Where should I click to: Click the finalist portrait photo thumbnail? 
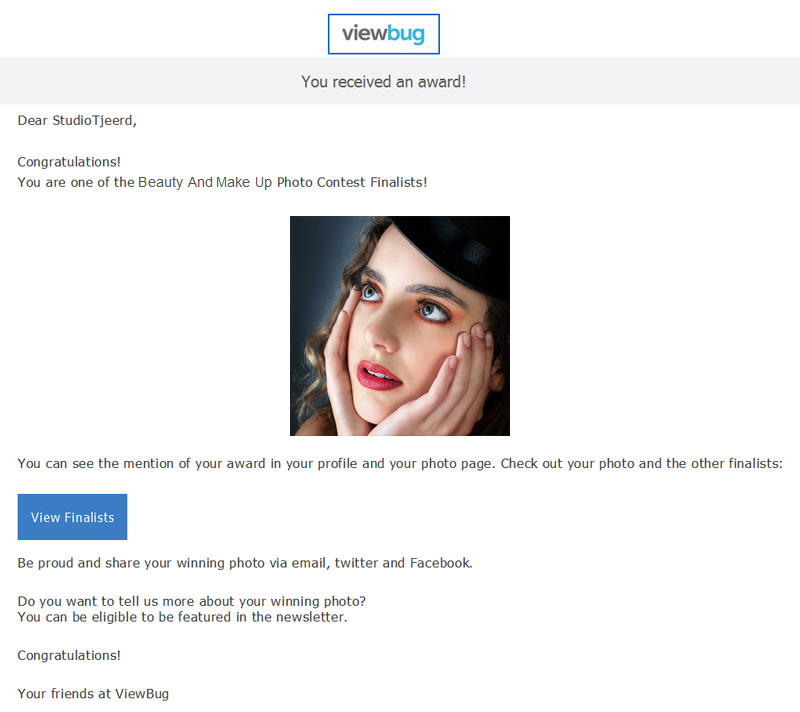400,326
